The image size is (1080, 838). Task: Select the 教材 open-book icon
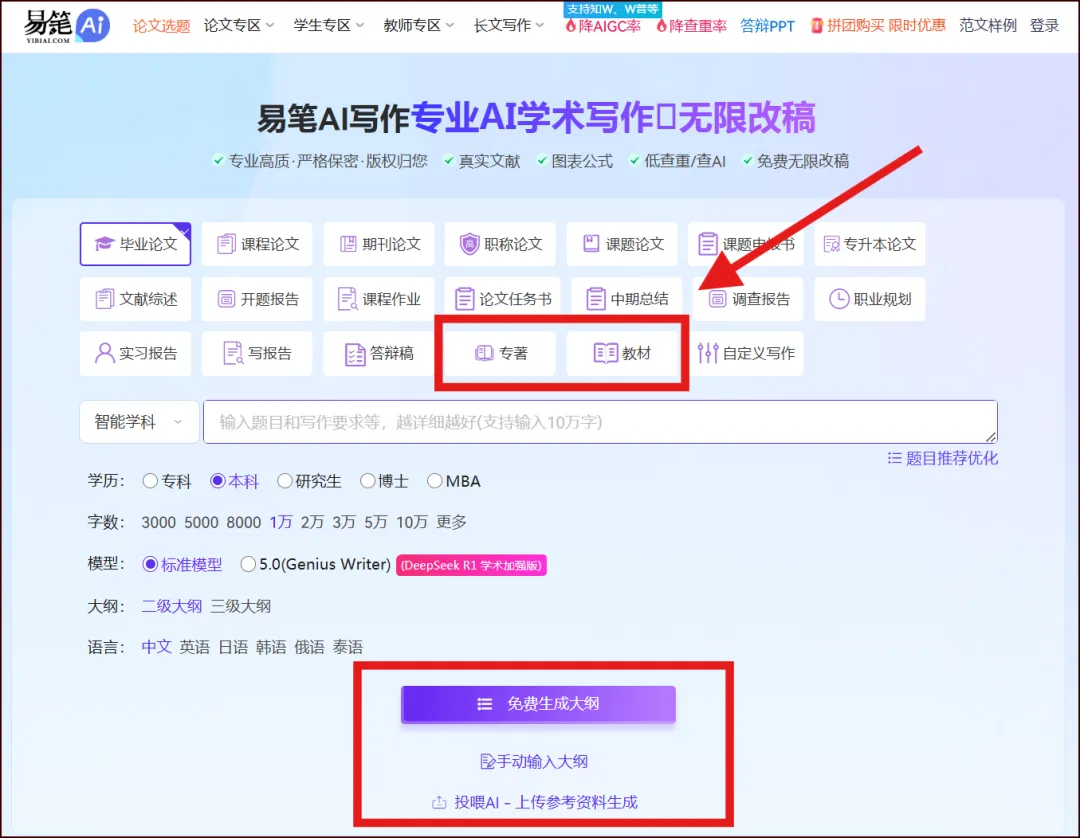[605, 353]
